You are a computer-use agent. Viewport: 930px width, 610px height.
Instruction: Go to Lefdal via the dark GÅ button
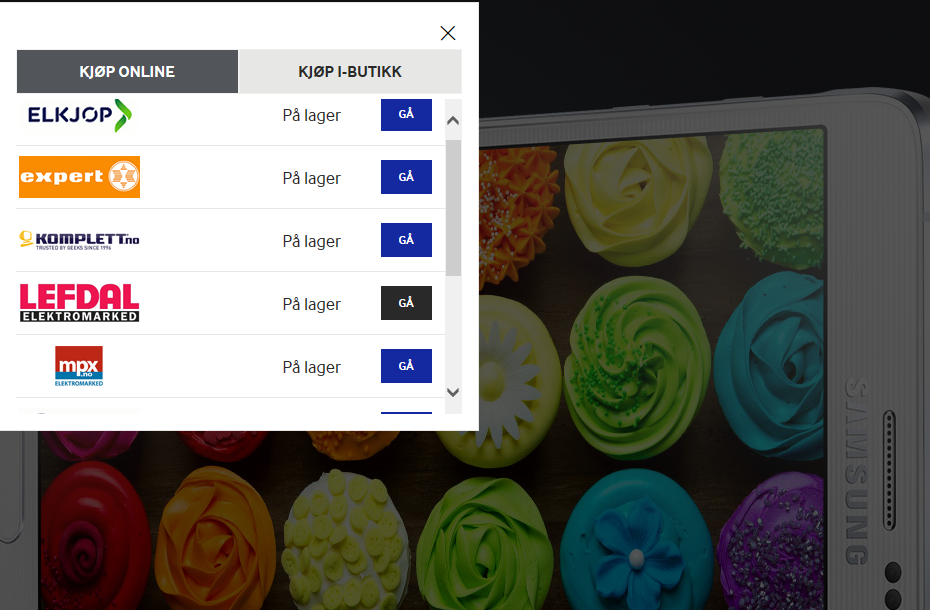406,303
